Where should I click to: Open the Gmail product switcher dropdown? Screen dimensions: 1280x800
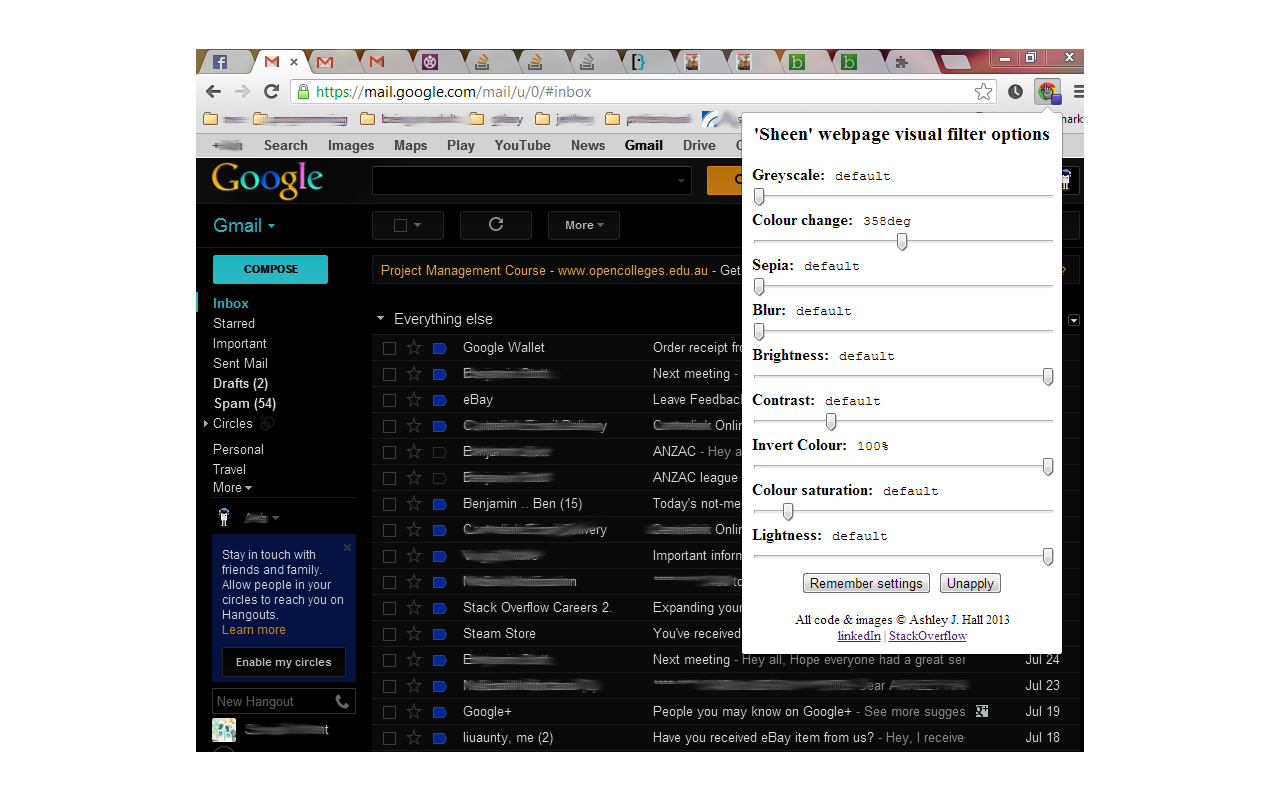pos(244,226)
